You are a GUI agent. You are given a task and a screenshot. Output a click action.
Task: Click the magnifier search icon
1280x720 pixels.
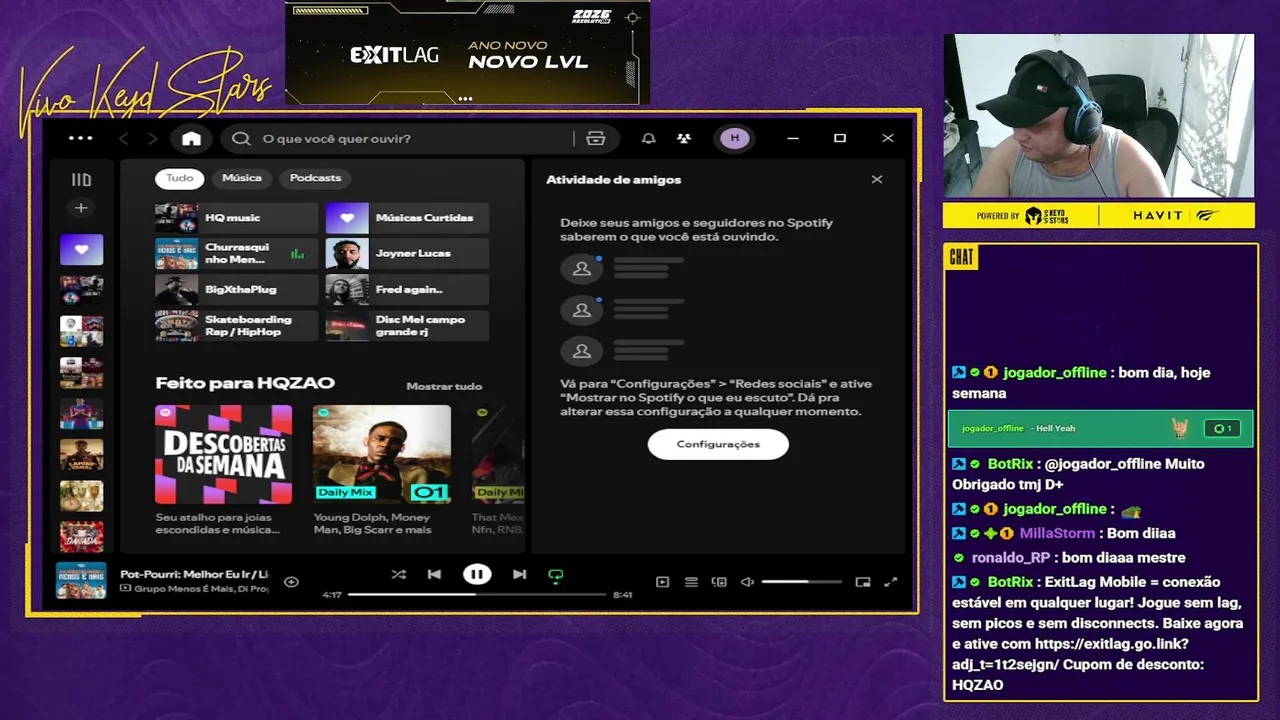click(x=241, y=139)
